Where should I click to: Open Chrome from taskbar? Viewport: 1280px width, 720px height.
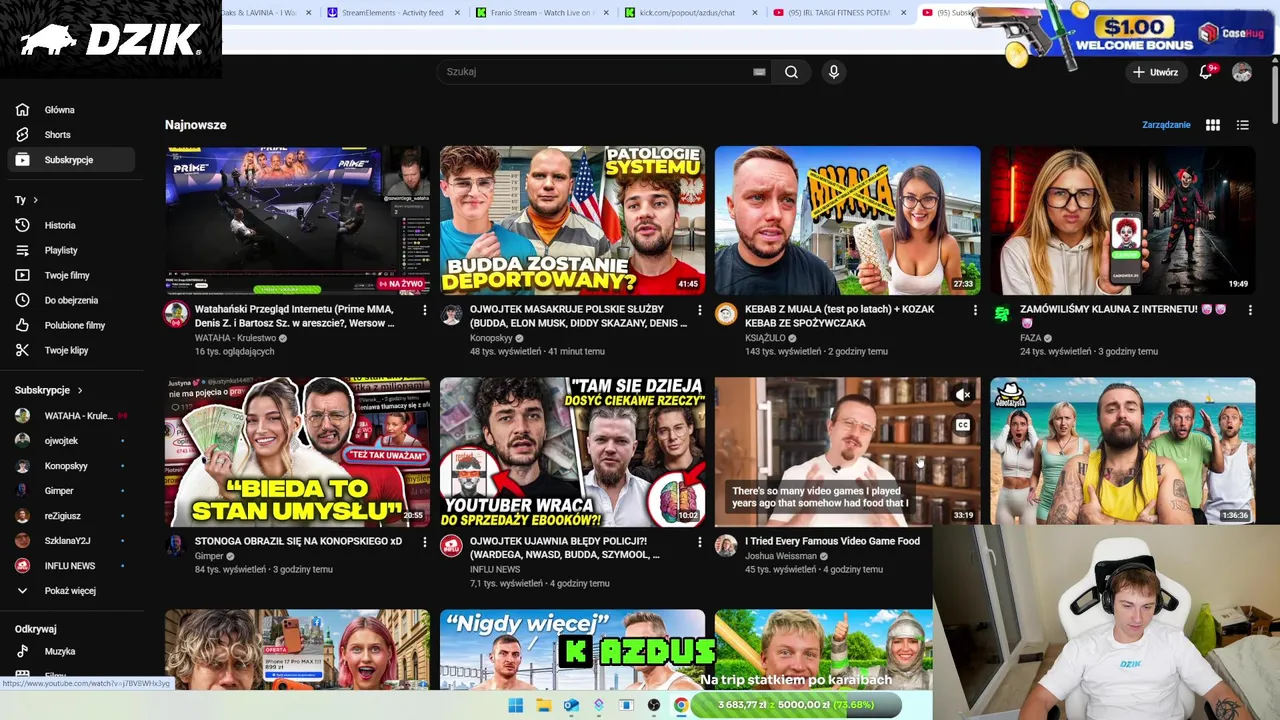click(x=681, y=705)
